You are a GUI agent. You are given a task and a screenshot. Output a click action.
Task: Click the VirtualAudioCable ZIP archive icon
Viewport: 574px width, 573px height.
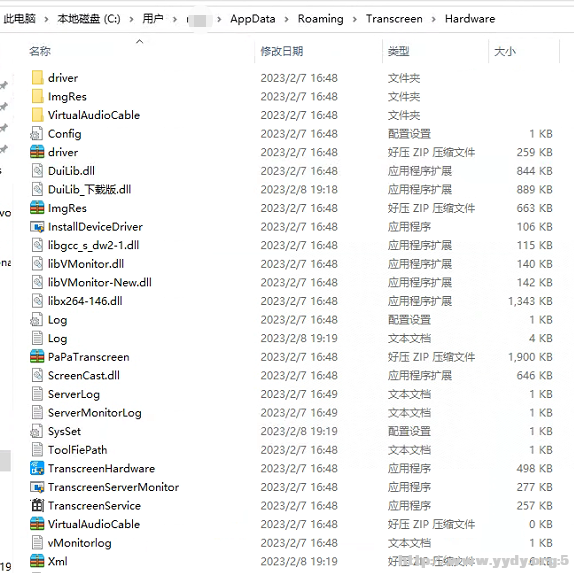[x=37, y=524]
